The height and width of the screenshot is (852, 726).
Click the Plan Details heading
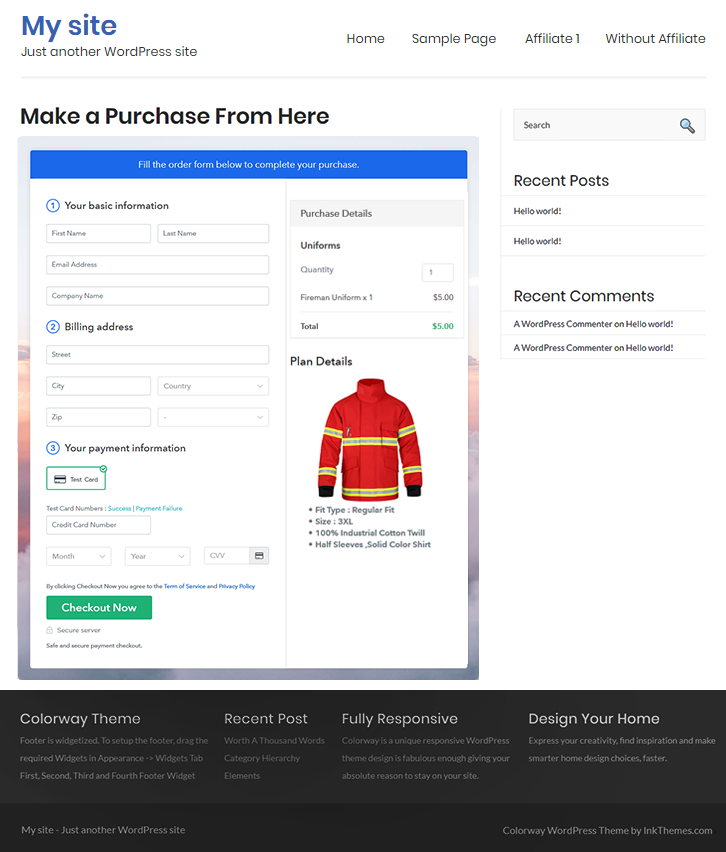[x=321, y=361]
